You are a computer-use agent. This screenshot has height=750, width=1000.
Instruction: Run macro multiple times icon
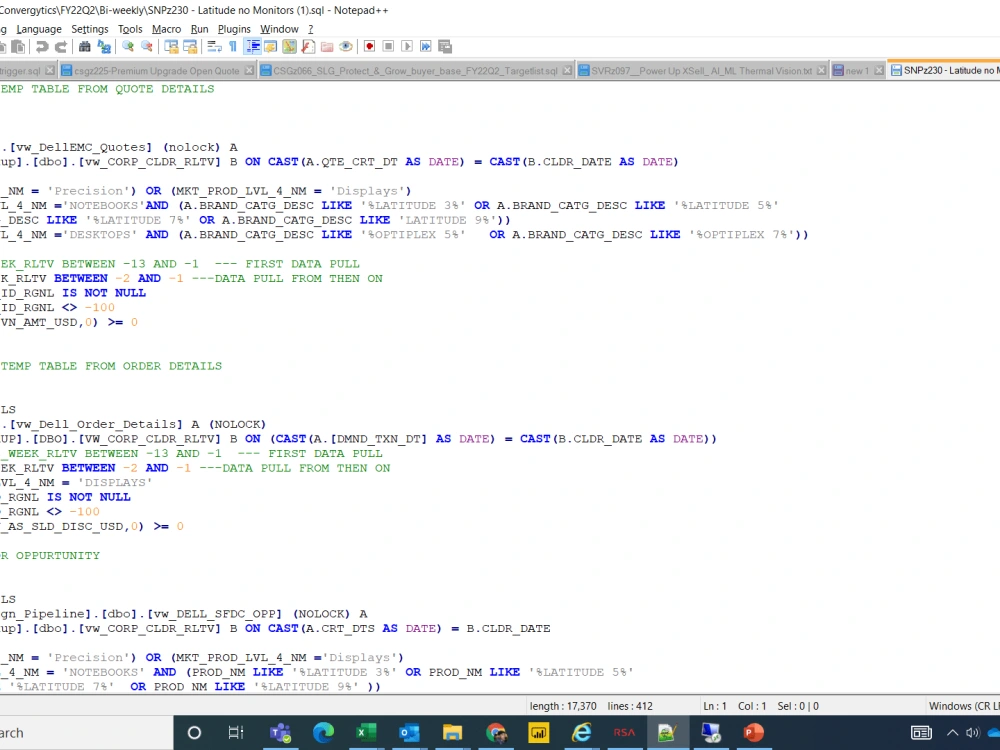(x=425, y=47)
